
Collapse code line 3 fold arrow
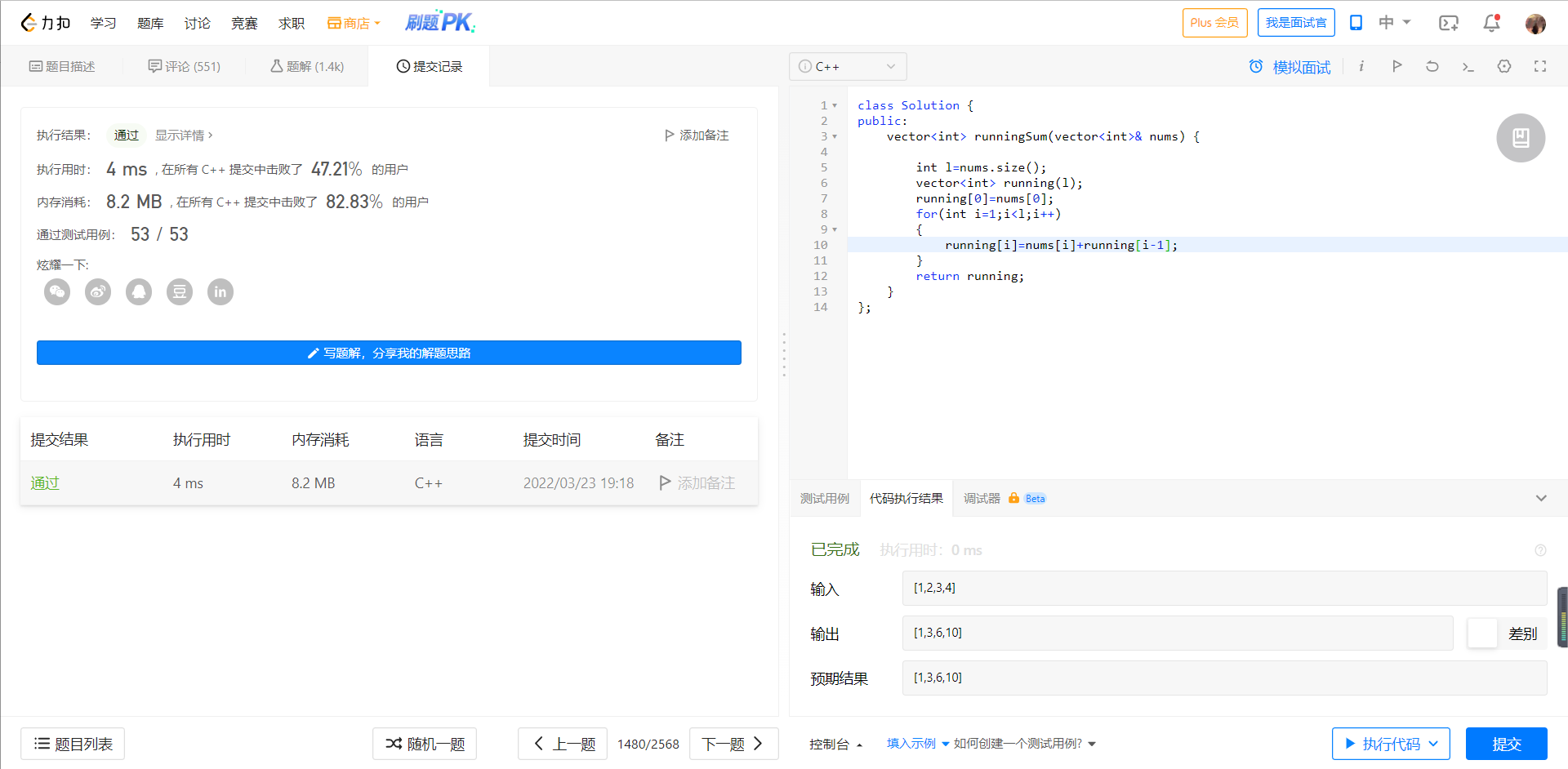835,136
